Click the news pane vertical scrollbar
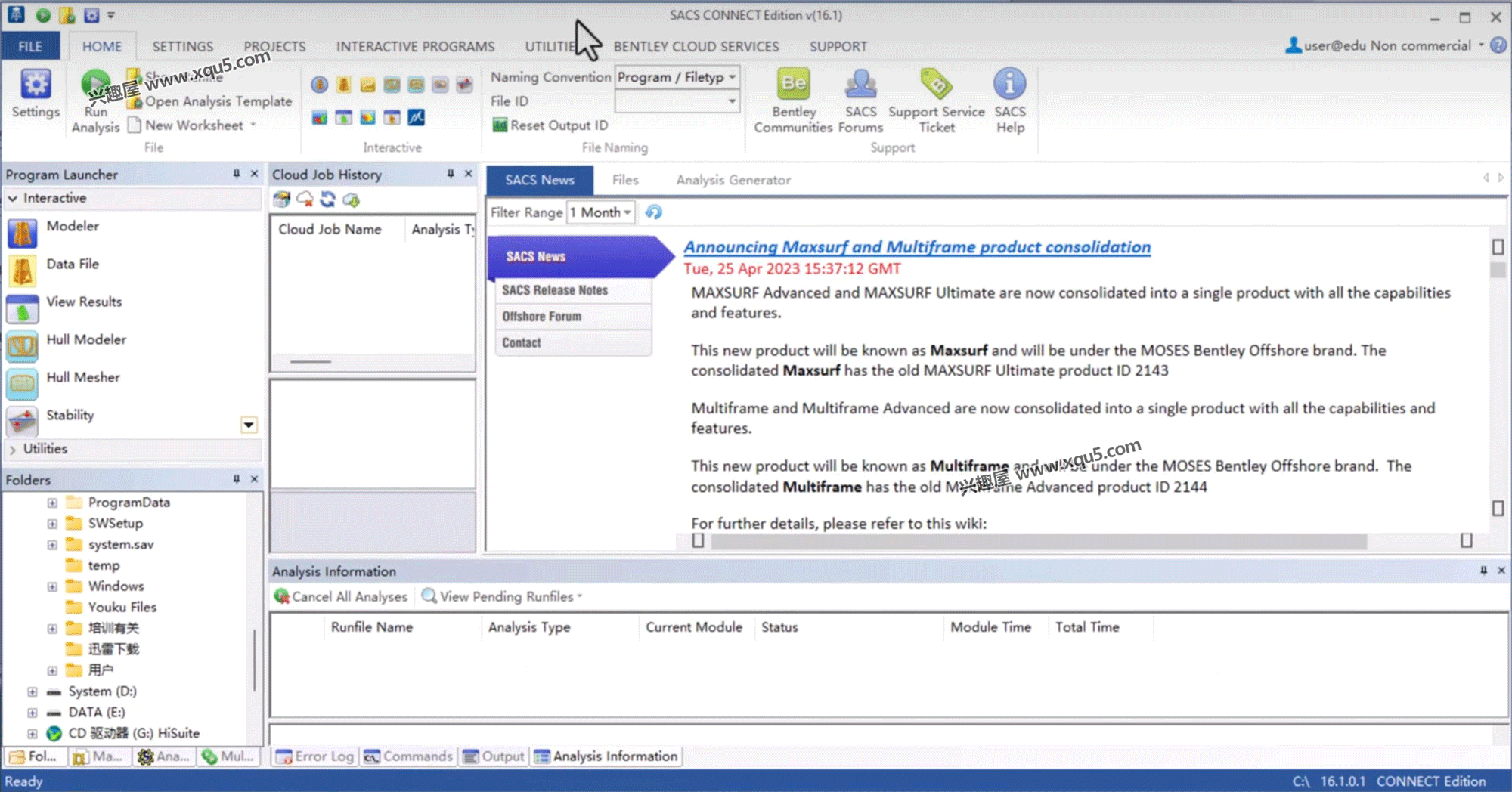This screenshot has height=792, width=1512. pos(1498,271)
